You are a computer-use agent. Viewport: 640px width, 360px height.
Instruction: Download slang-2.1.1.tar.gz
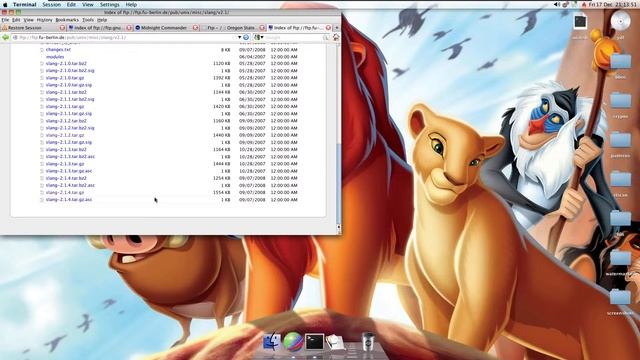[65, 107]
